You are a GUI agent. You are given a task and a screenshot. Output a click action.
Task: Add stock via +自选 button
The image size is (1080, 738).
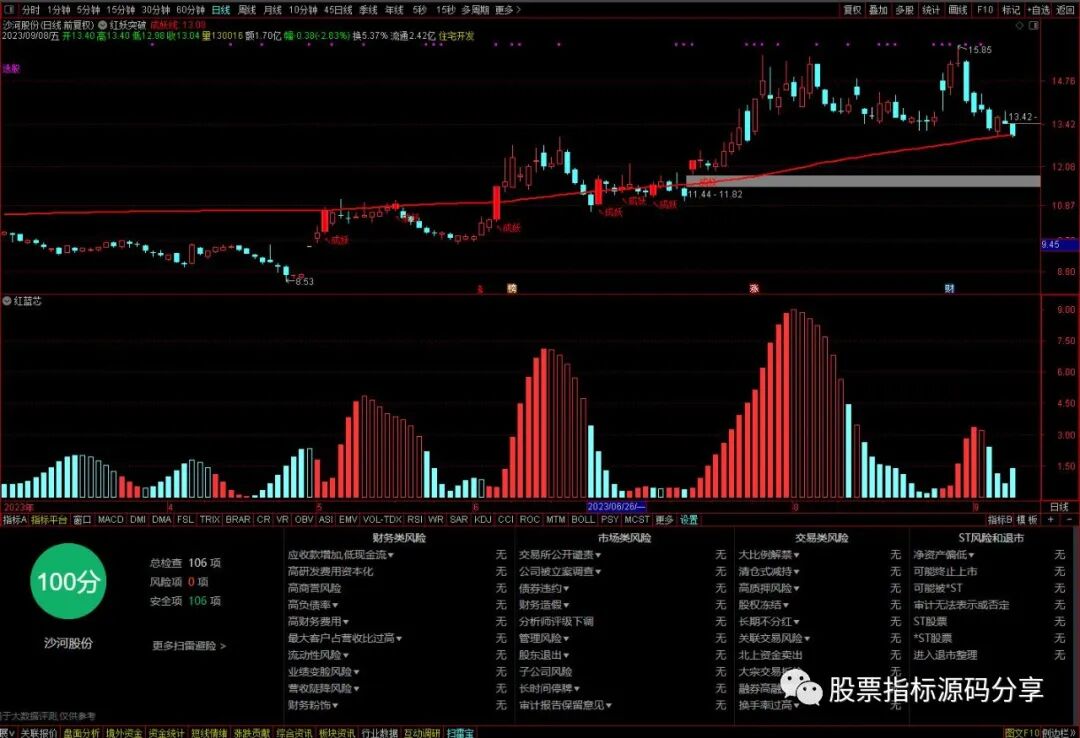[1039, 10]
